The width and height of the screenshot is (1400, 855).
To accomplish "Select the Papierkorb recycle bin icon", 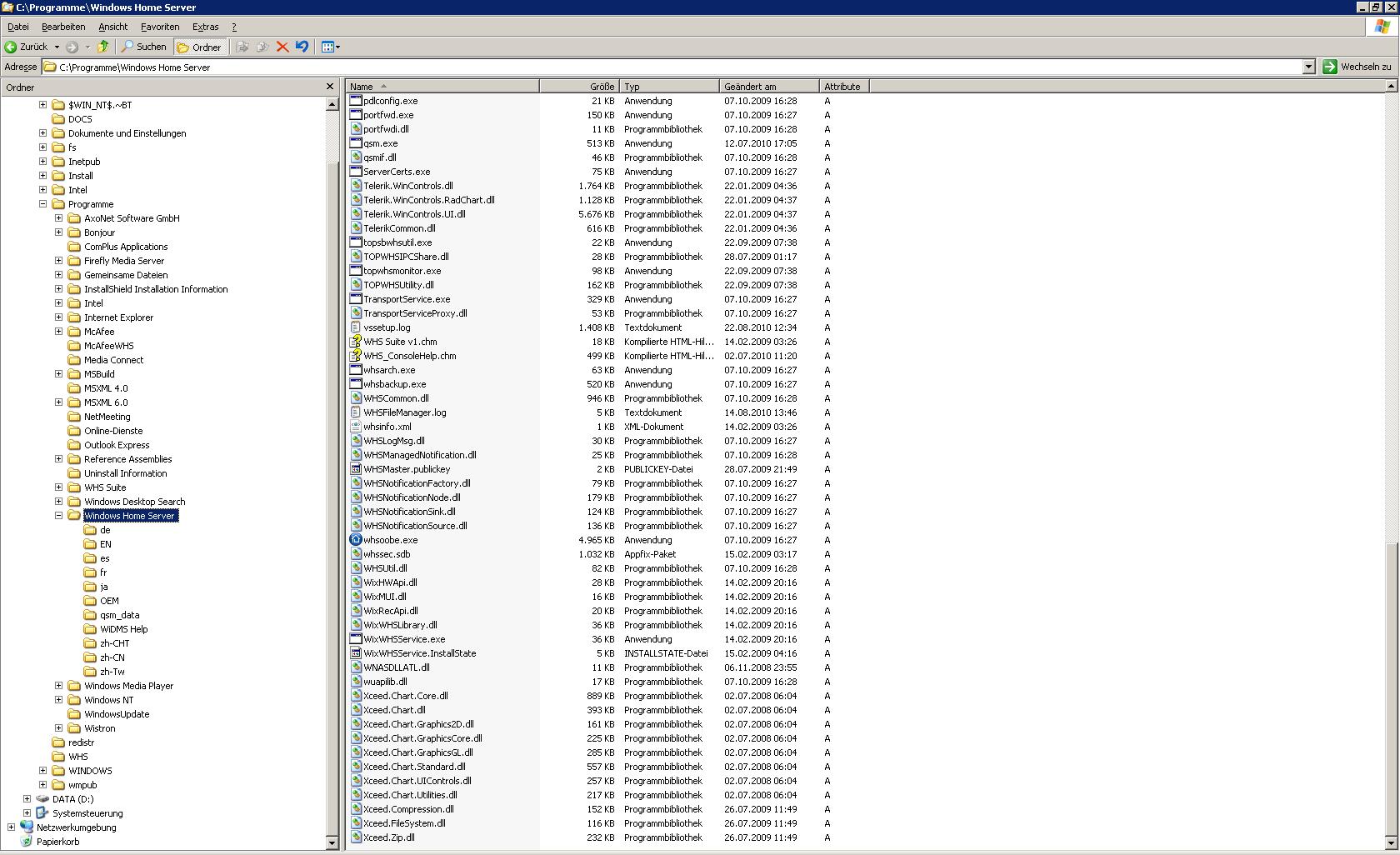I will point(27,842).
